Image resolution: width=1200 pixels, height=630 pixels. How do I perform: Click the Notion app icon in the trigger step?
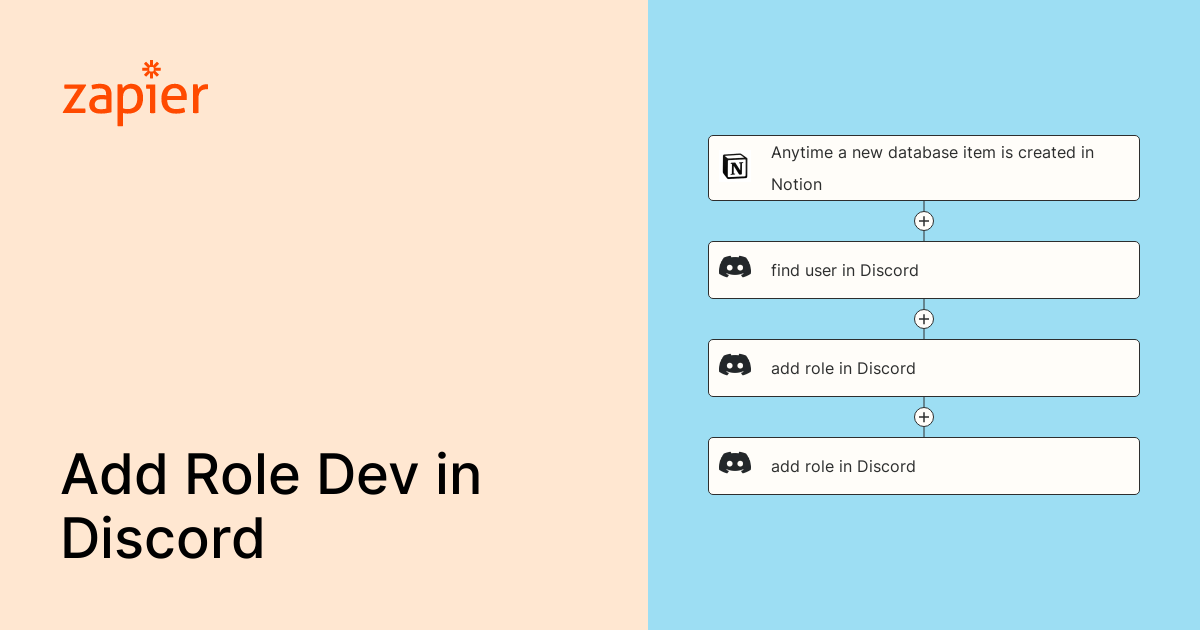coord(736,168)
